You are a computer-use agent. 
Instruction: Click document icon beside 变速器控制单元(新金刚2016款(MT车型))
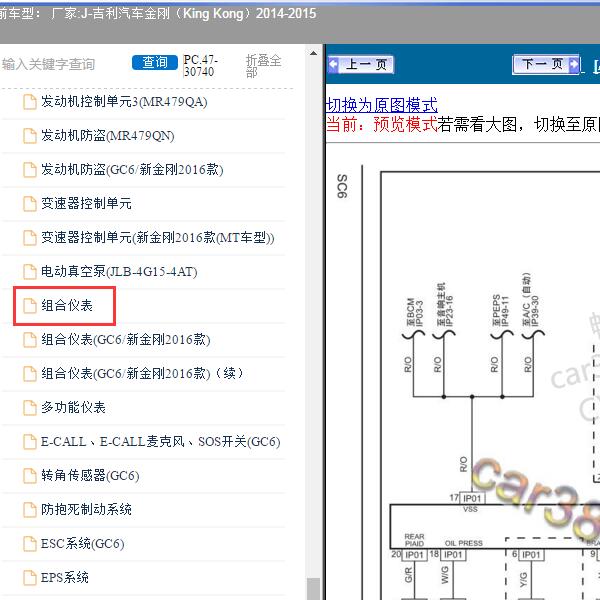(30, 238)
